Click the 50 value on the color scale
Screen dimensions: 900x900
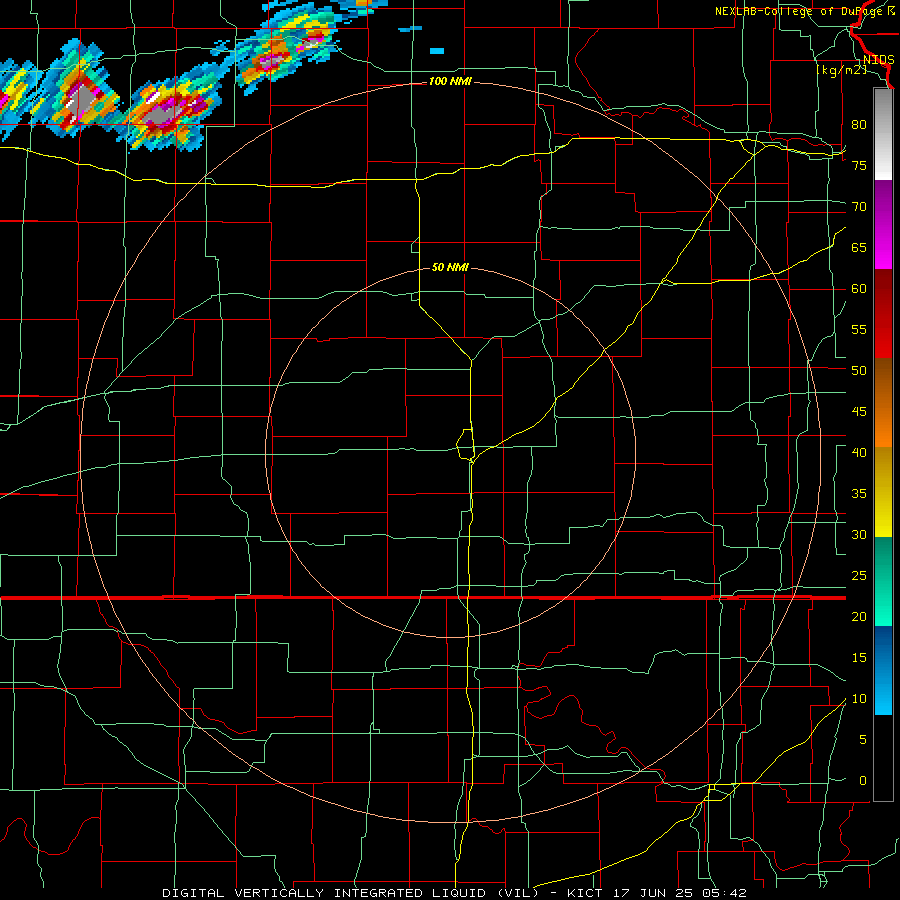[859, 371]
